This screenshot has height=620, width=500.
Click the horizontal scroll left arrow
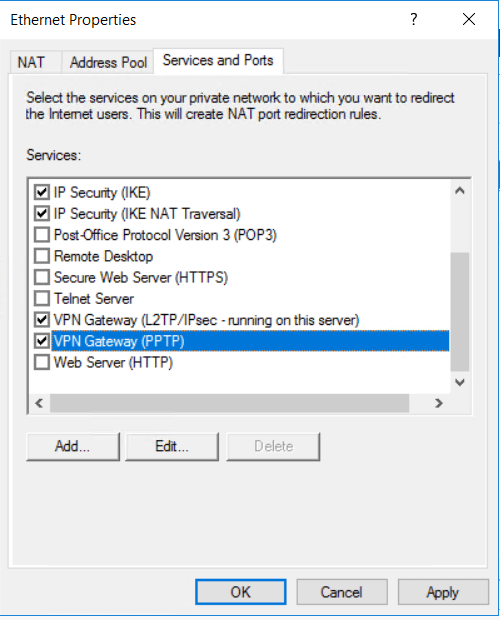39,403
